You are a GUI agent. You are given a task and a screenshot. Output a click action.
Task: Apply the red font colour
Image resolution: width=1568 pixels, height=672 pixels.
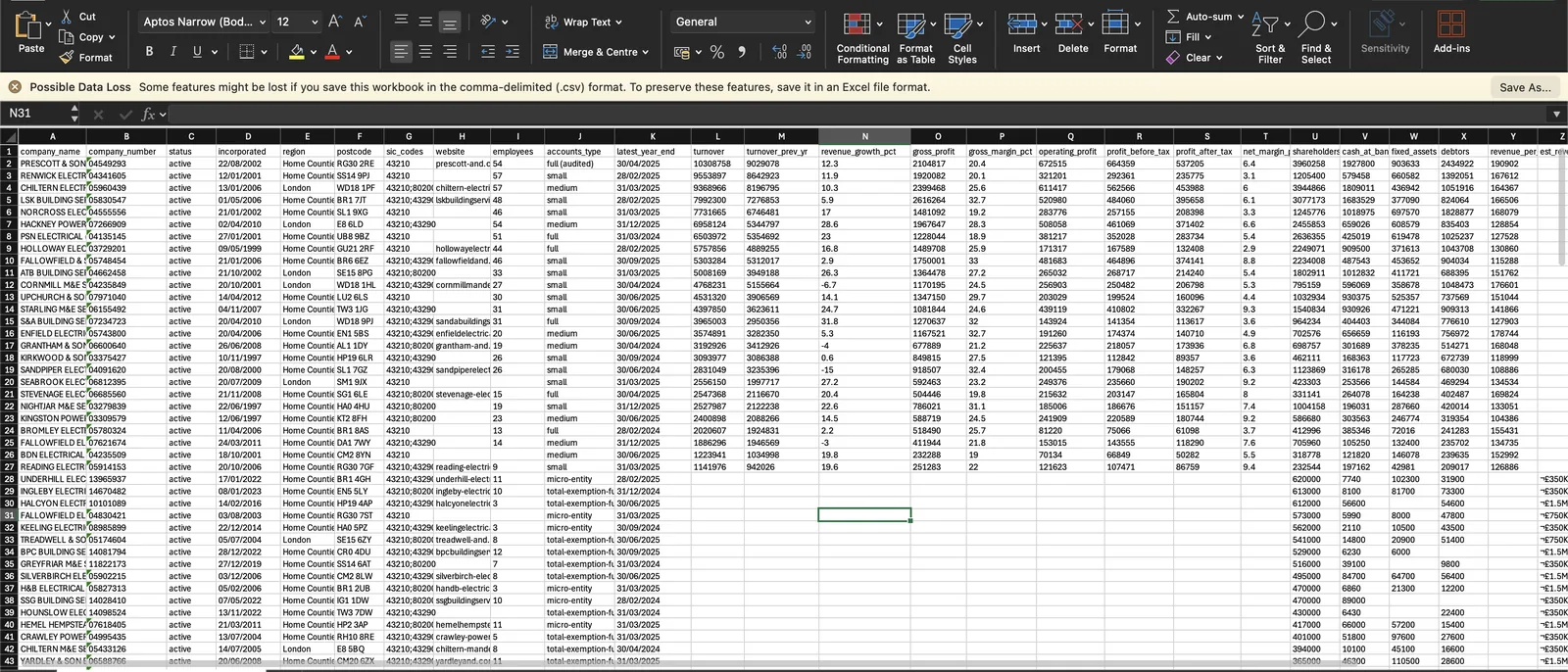tap(333, 52)
